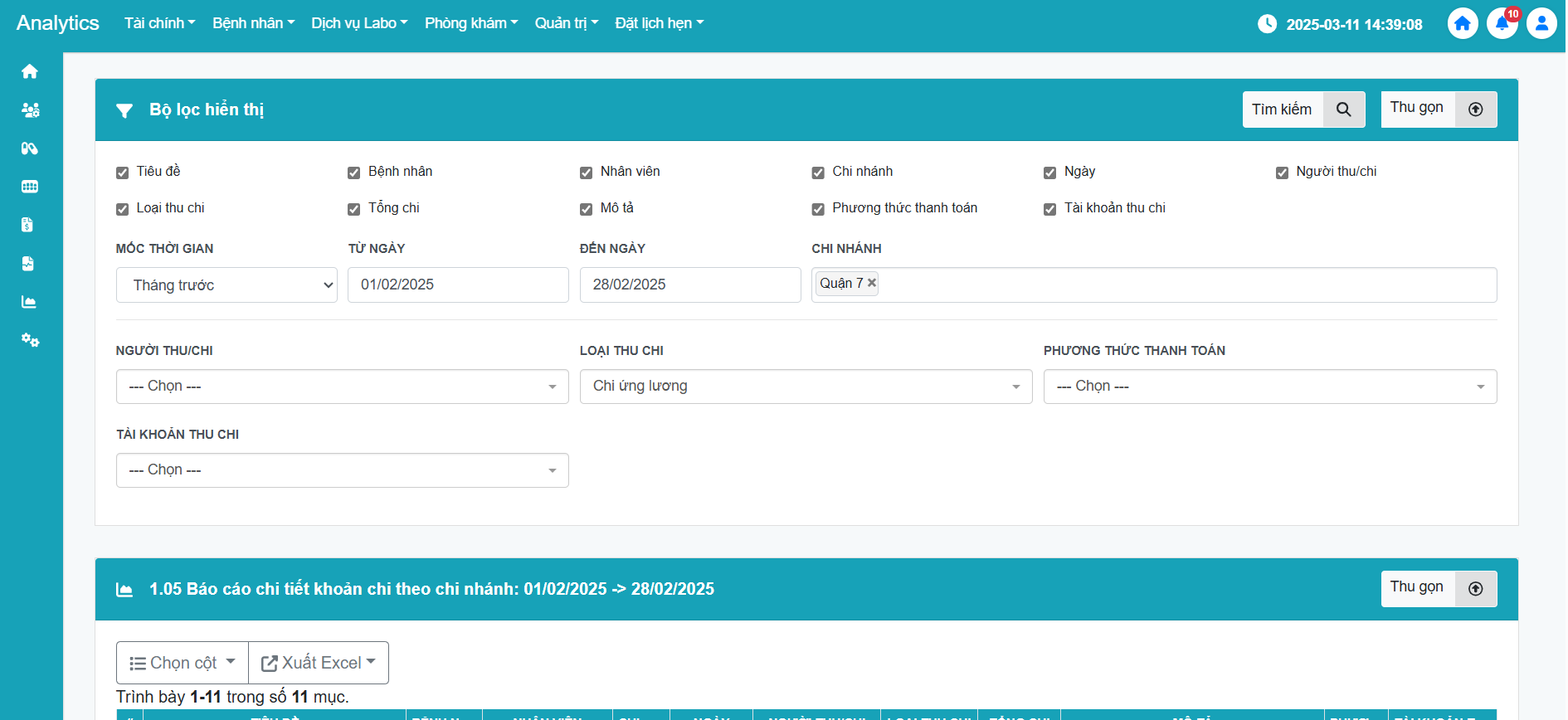Open the settings gears icon in sidebar
The image size is (1568, 720).
pyautogui.click(x=30, y=340)
